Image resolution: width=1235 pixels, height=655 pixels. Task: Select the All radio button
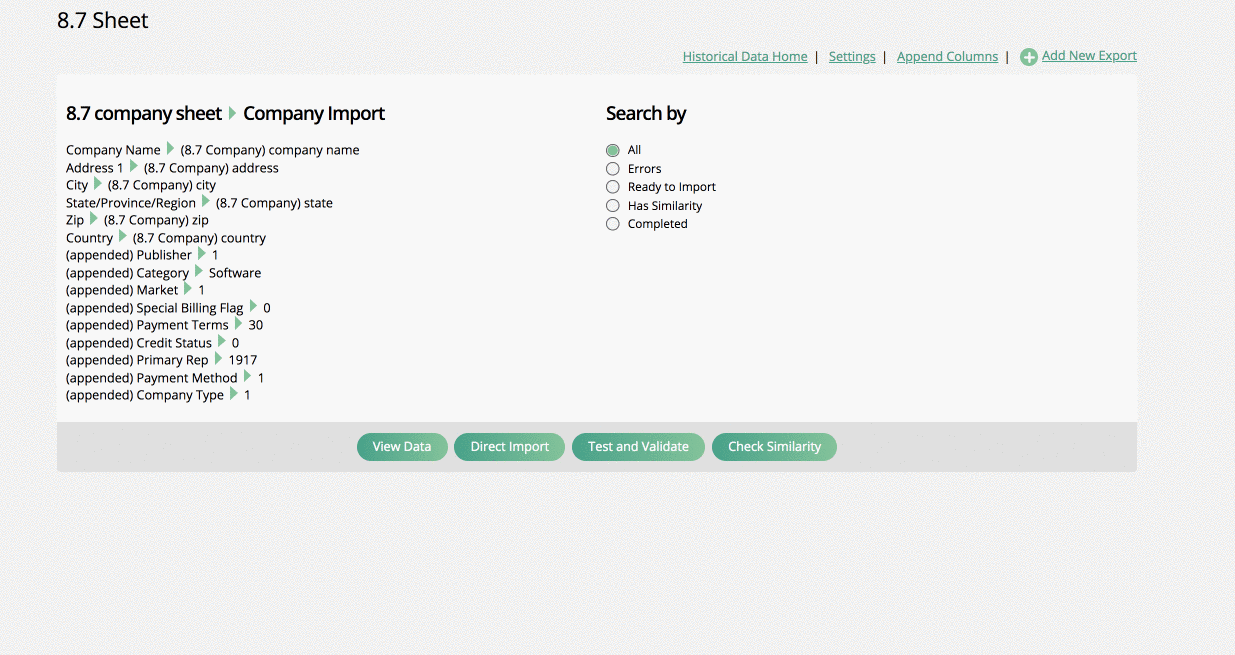pyautogui.click(x=613, y=150)
